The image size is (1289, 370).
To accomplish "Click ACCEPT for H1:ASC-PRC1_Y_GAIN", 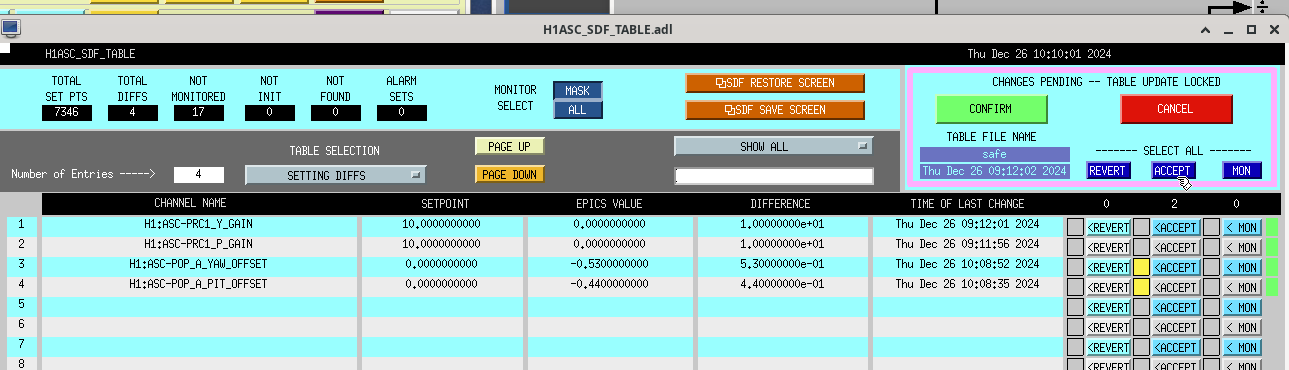I will 1176,227.
